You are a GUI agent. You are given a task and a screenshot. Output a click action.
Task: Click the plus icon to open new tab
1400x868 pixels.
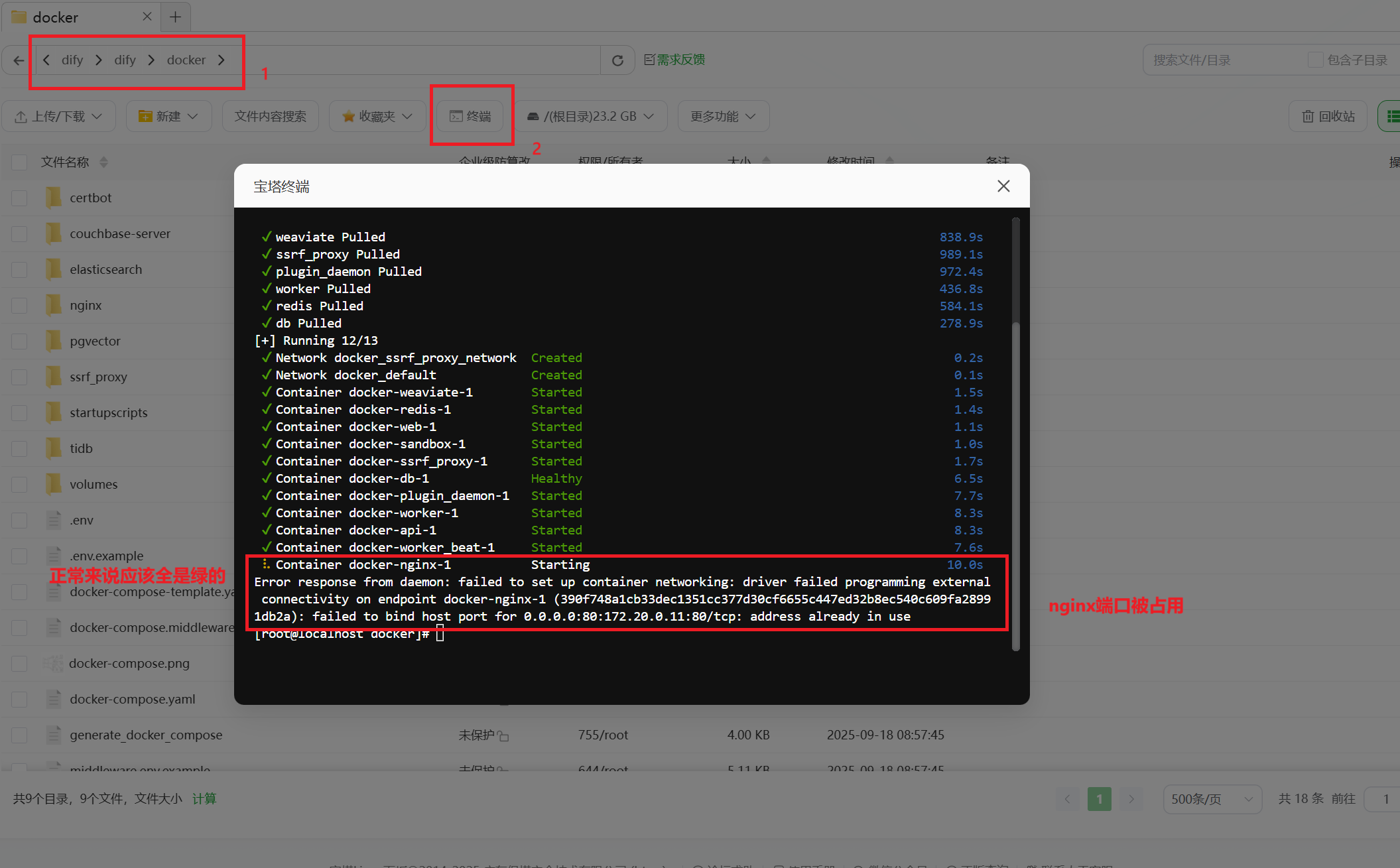[174, 16]
